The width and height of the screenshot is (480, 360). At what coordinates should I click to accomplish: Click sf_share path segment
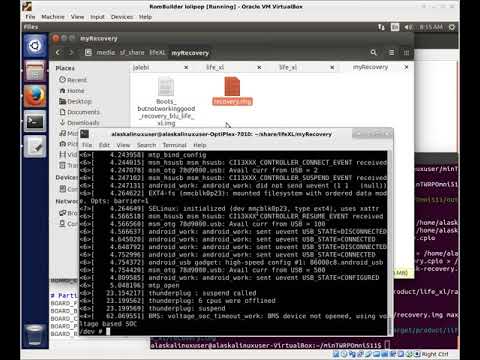132,53
